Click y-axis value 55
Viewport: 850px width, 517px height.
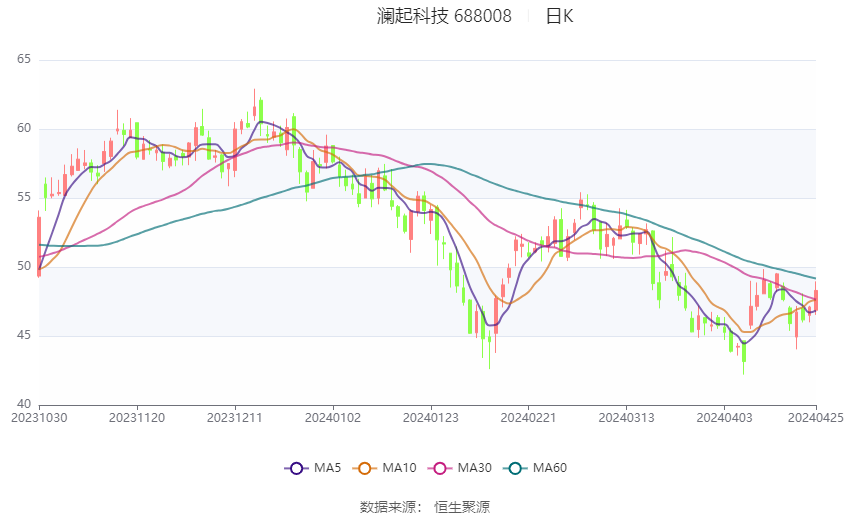[x=24, y=197]
